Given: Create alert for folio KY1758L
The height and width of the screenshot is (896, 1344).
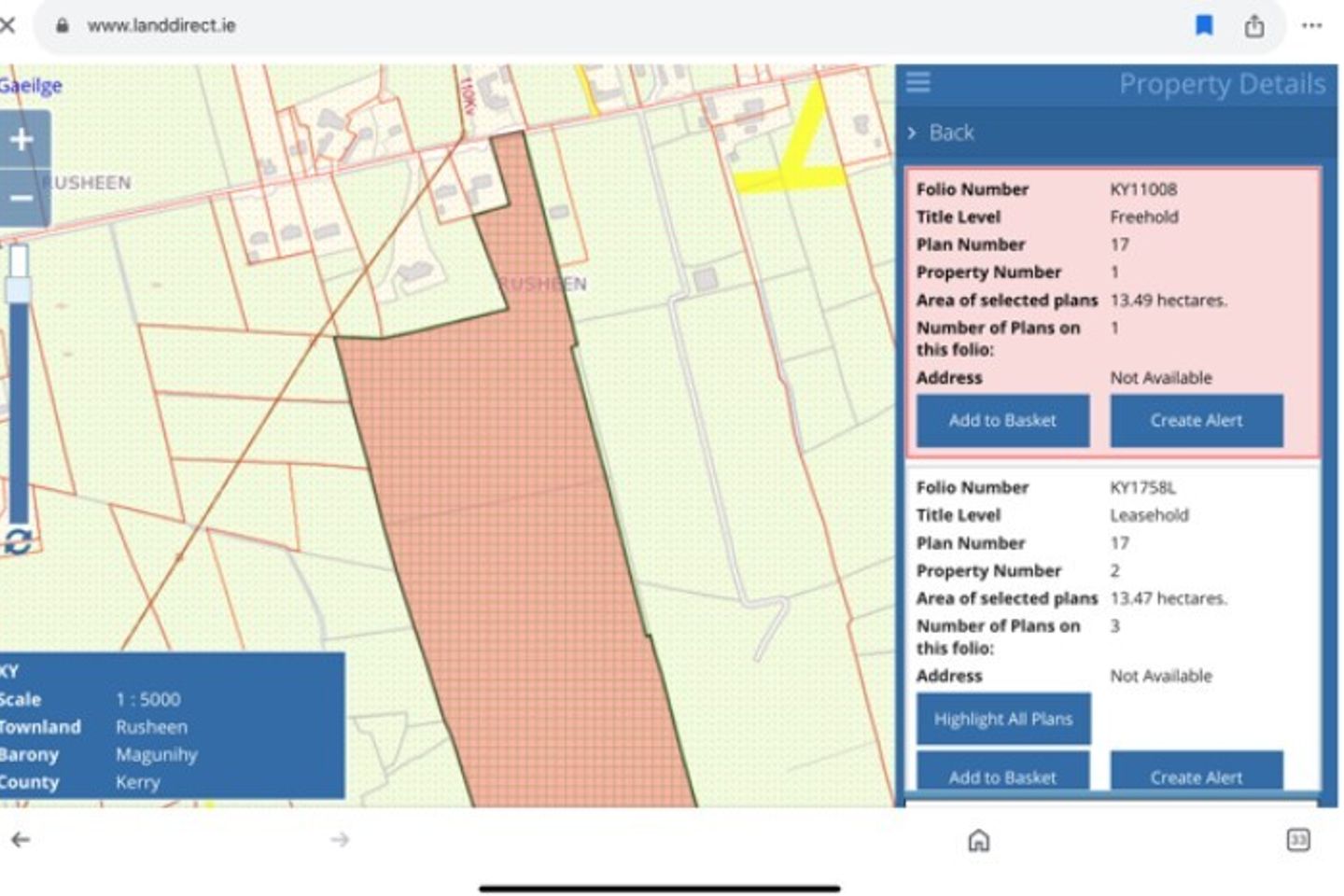Looking at the screenshot, I should (x=1196, y=775).
